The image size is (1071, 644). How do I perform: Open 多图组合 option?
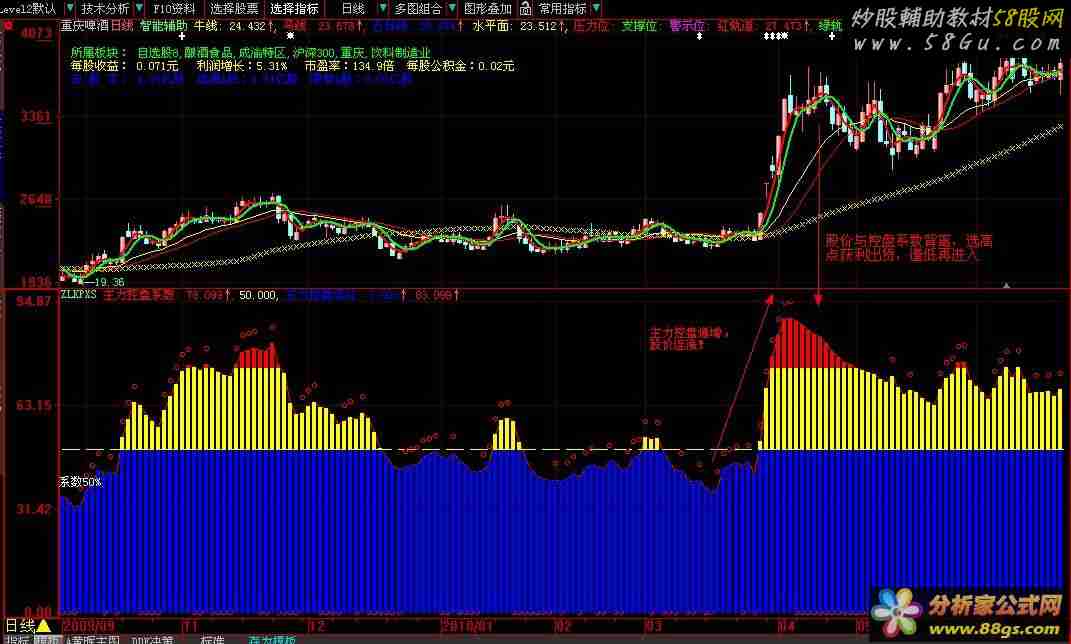pyautogui.click(x=417, y=8)
